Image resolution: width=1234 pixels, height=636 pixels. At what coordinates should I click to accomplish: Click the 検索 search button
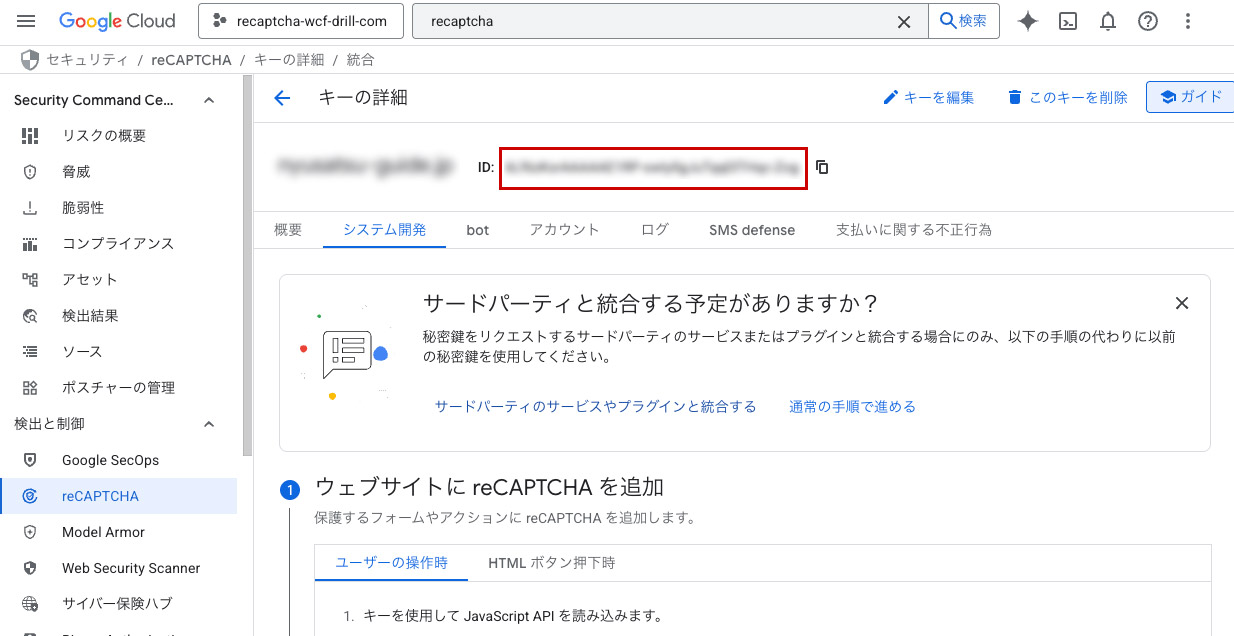964,21
